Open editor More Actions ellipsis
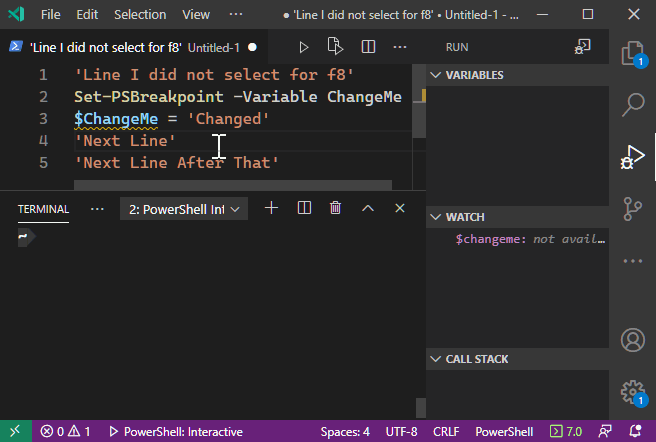Screen dimensions: 656x442 pyautogui.click(x=400, y=47)
